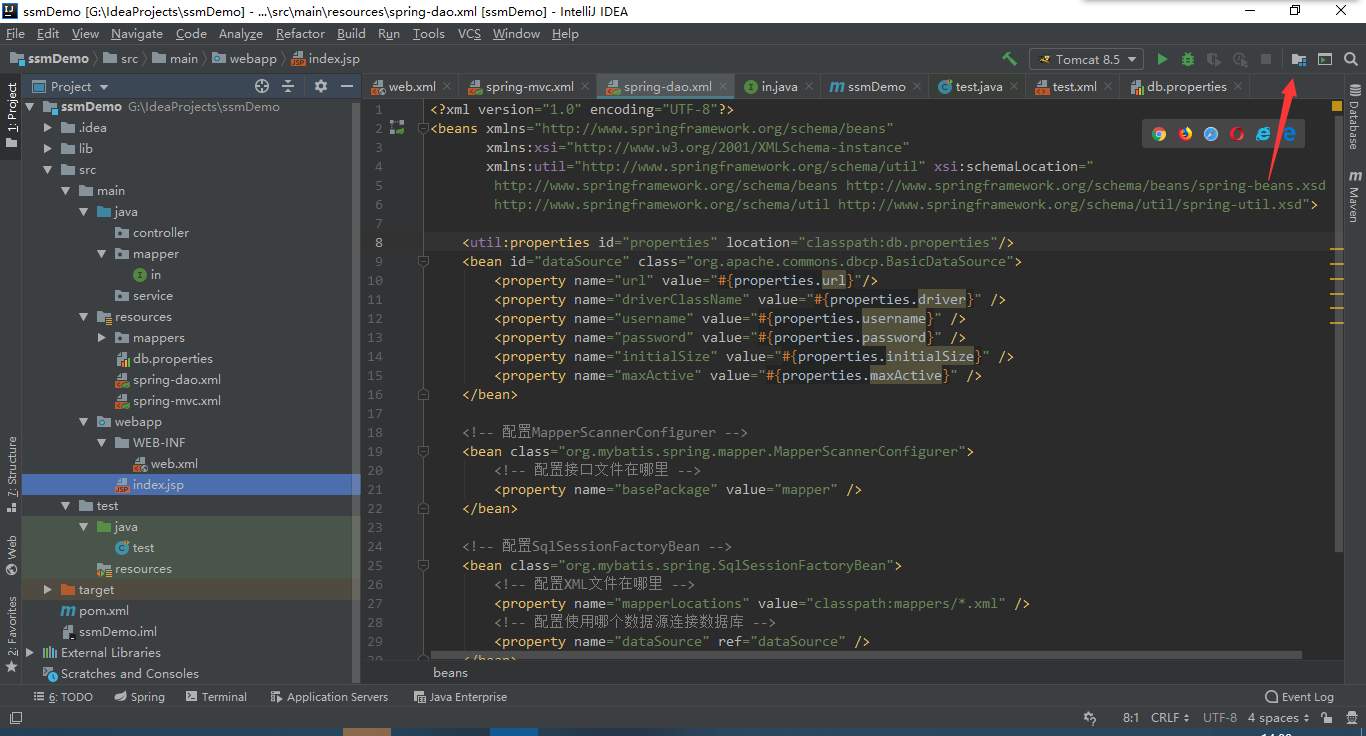Click the editor horizontal scrollbar

click(x=865, y=655)
